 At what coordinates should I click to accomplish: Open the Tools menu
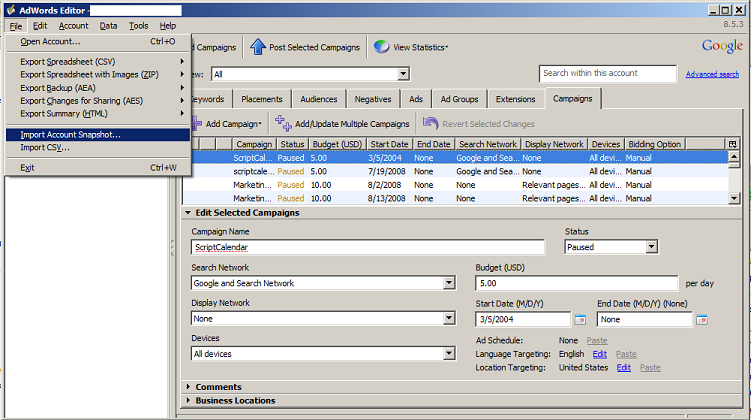click(138, 26)
